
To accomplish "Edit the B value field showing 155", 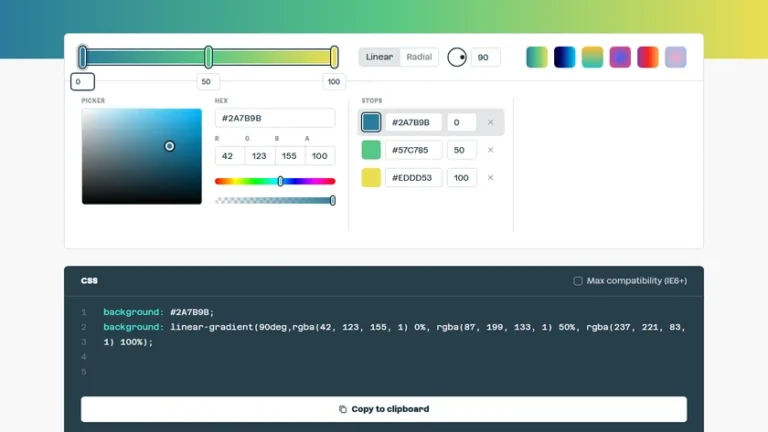I will 290,156.
